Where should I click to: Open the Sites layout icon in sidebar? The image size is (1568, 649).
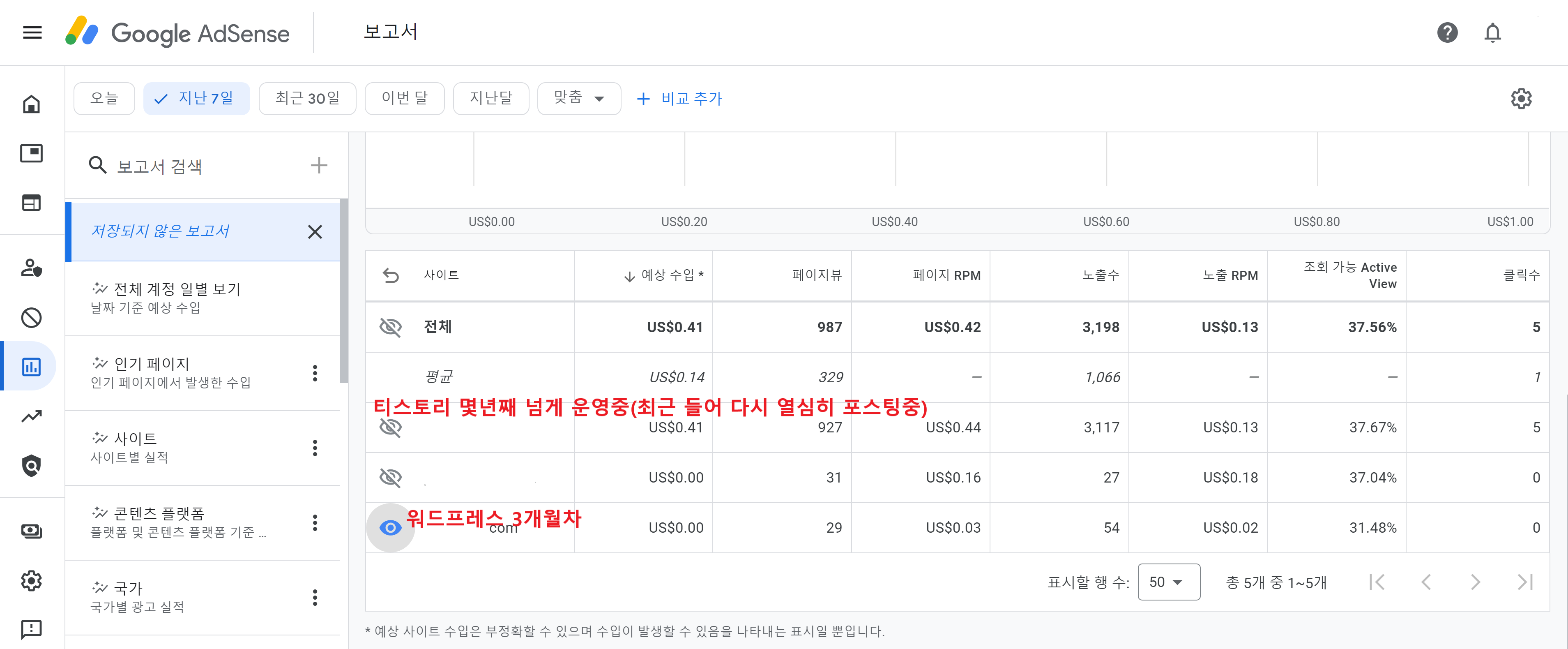[x=32, y=203]
